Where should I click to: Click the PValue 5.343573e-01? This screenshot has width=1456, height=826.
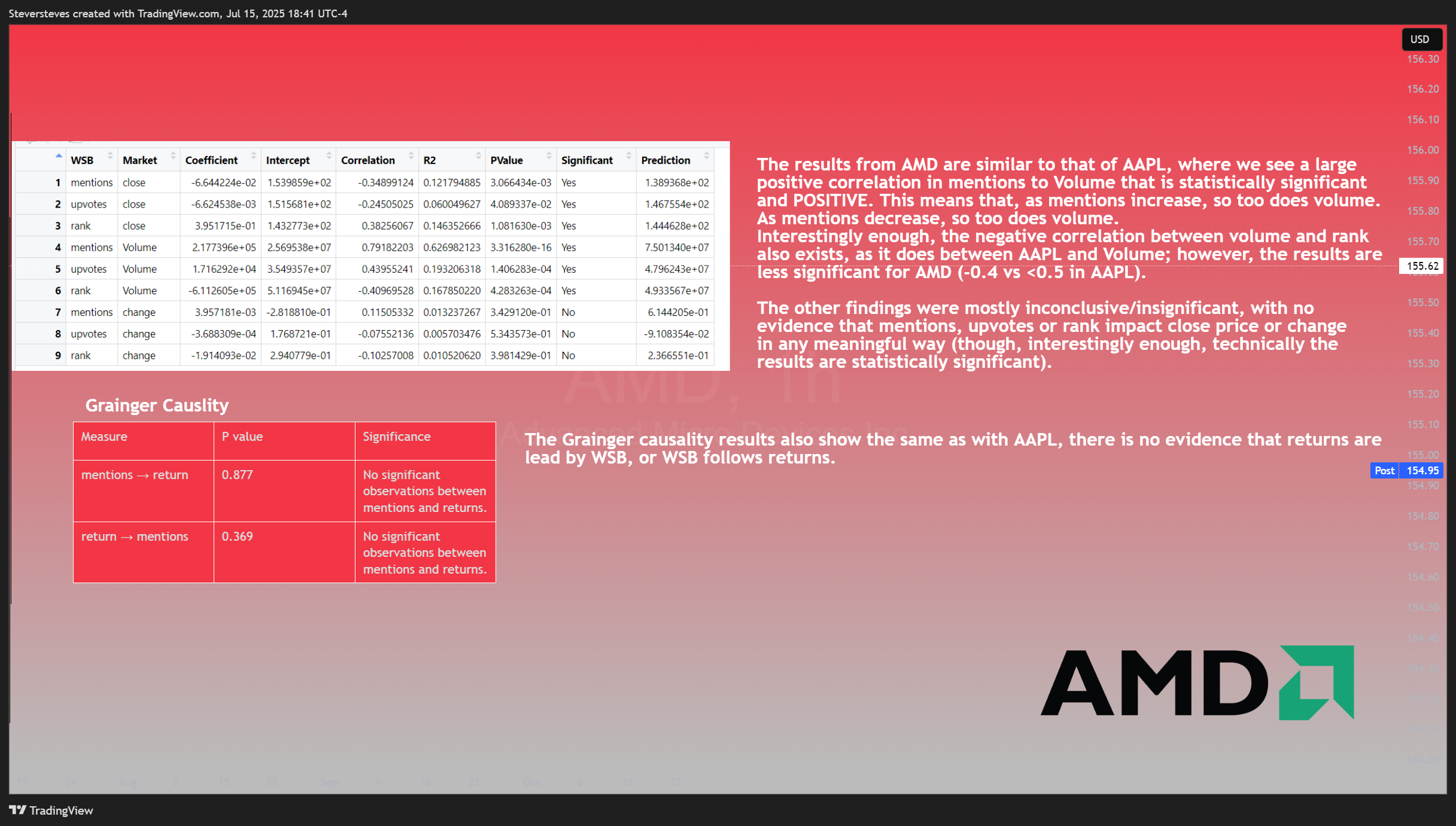521,334
